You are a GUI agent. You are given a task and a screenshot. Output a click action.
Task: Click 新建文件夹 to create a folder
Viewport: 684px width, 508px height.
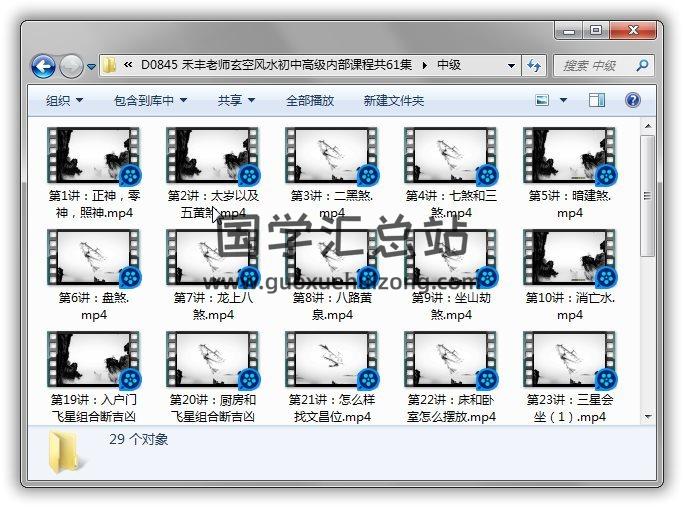pos(393,101)
